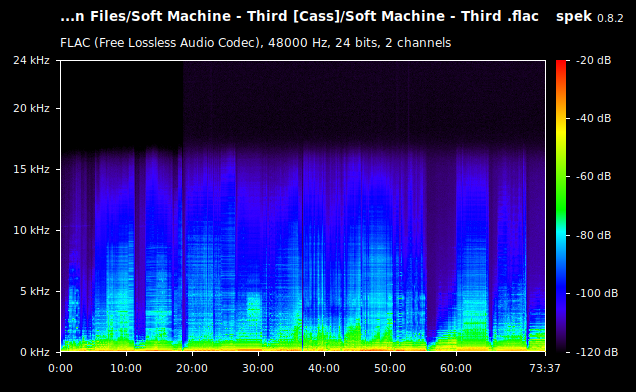Click the dB color gradient legend bar

[x=561, y=206]
